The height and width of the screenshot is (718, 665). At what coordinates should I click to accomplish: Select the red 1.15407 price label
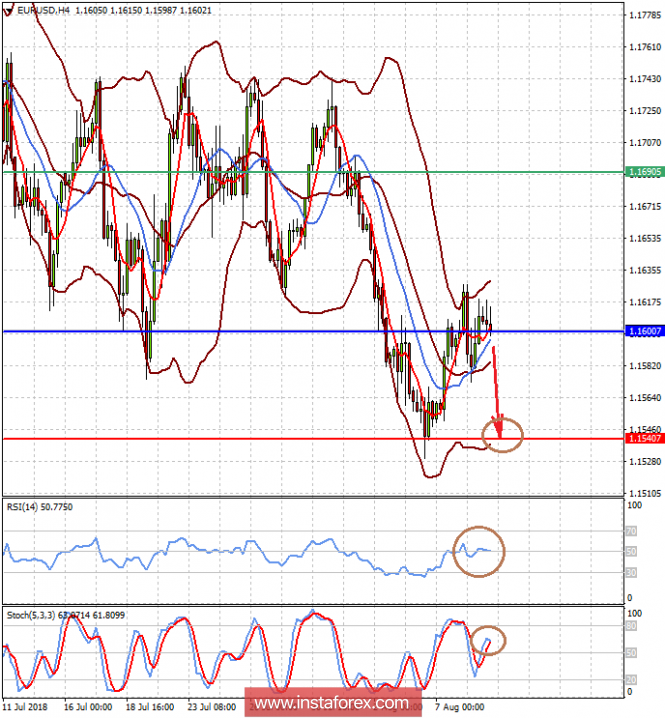645,439
